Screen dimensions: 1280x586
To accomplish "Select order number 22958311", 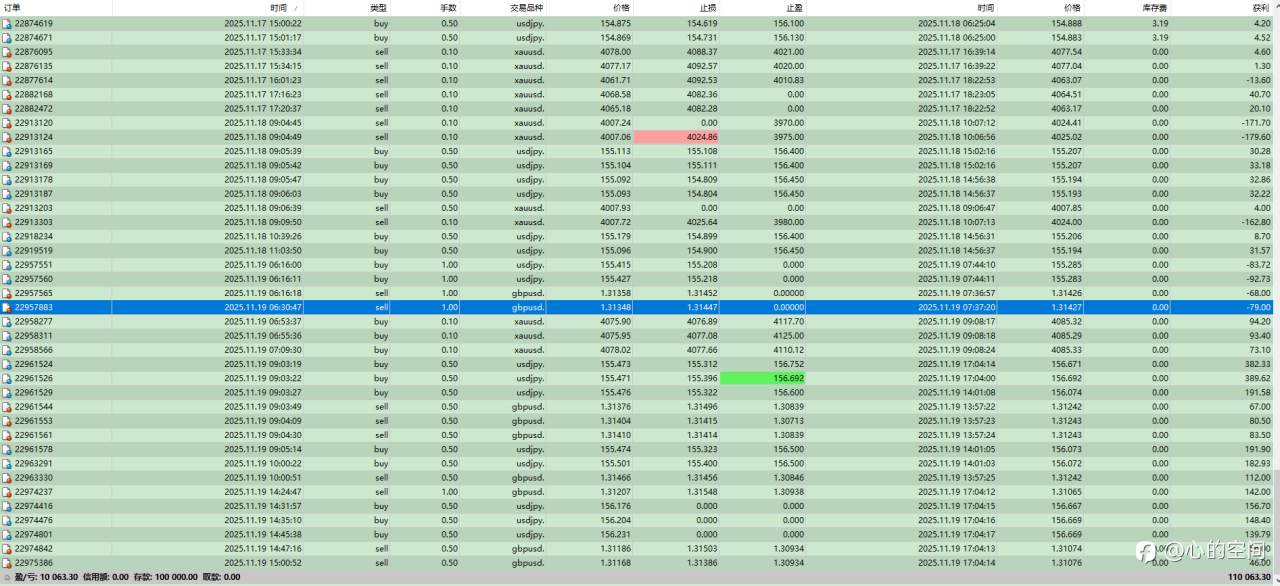I will 34,336.
